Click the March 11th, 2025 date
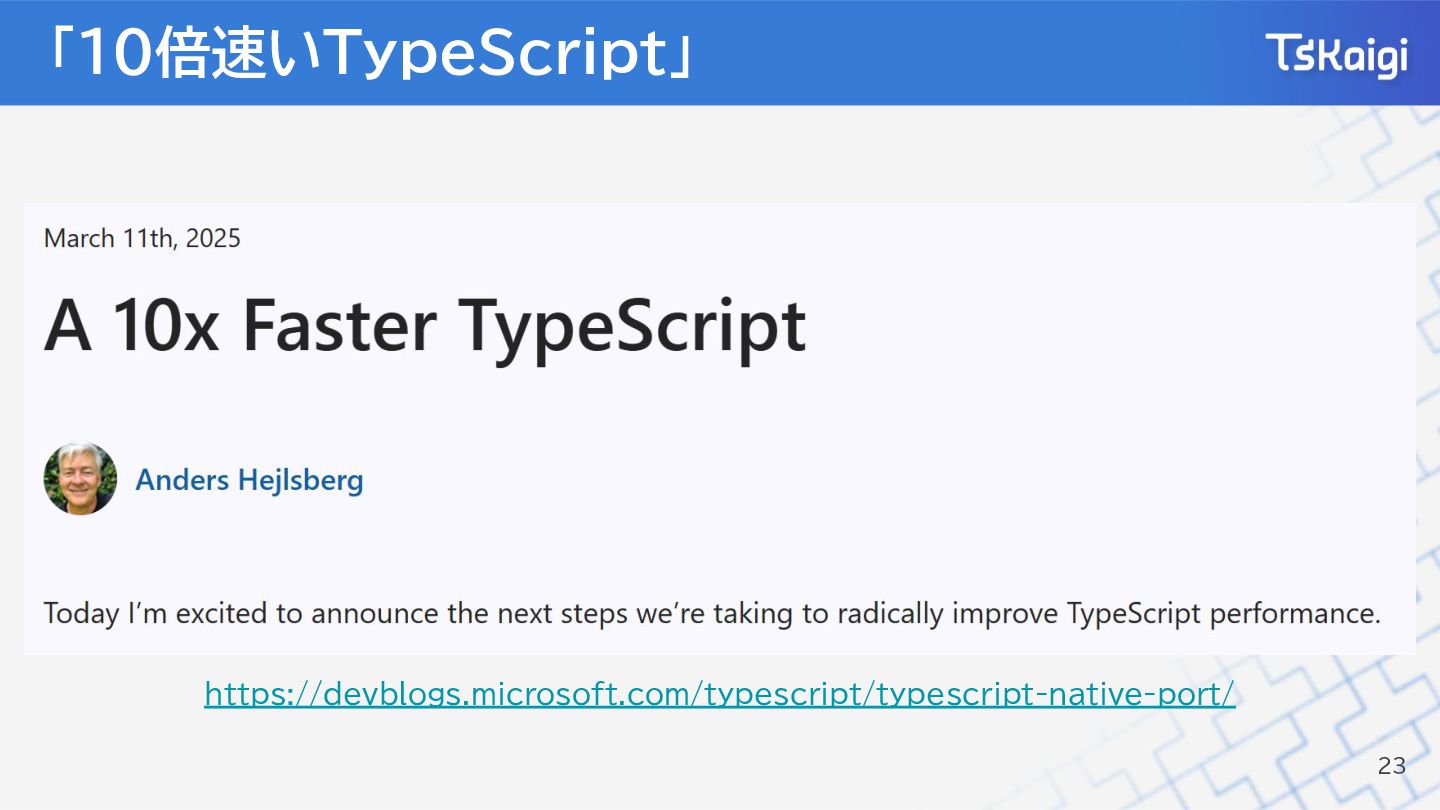The width and height of the screenshot is (1440, 810). pos(142,238)
